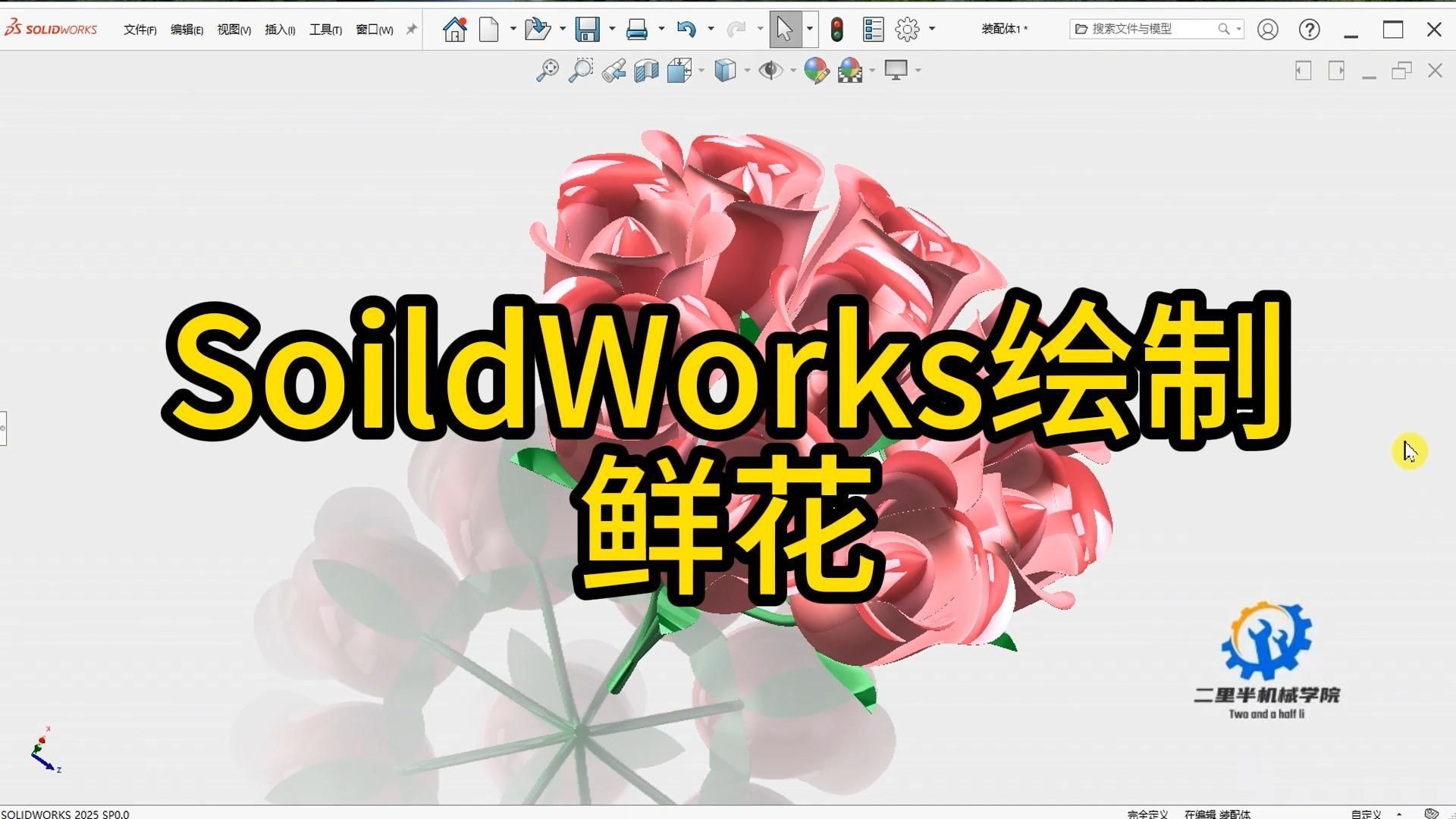Image resolution: width=1456 pixels, height=819 pixels.
Task: Click the search magnifier icon
Action: (x=1223, y=29)
